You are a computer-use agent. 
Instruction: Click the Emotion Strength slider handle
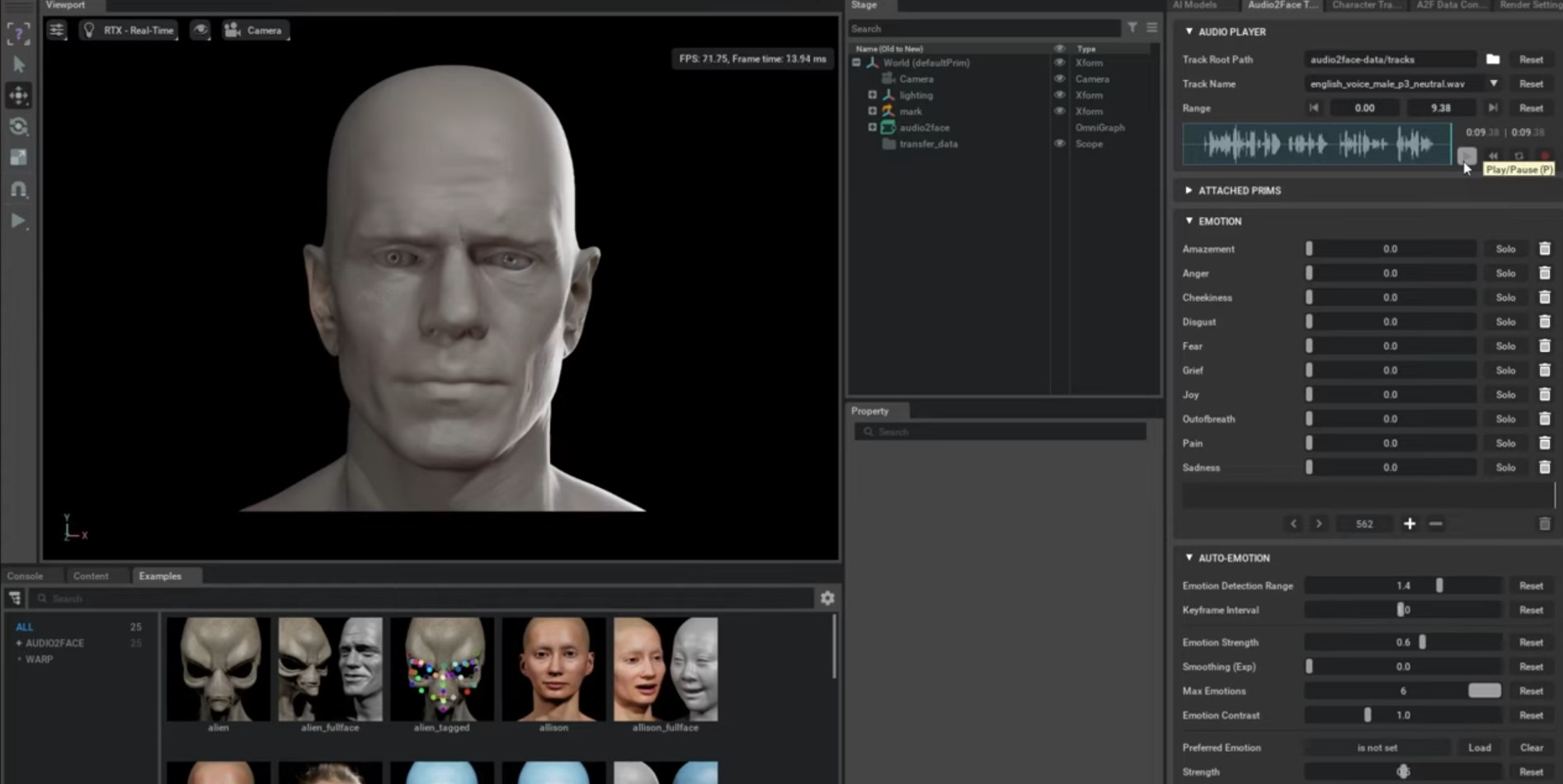coord(1423,642)
